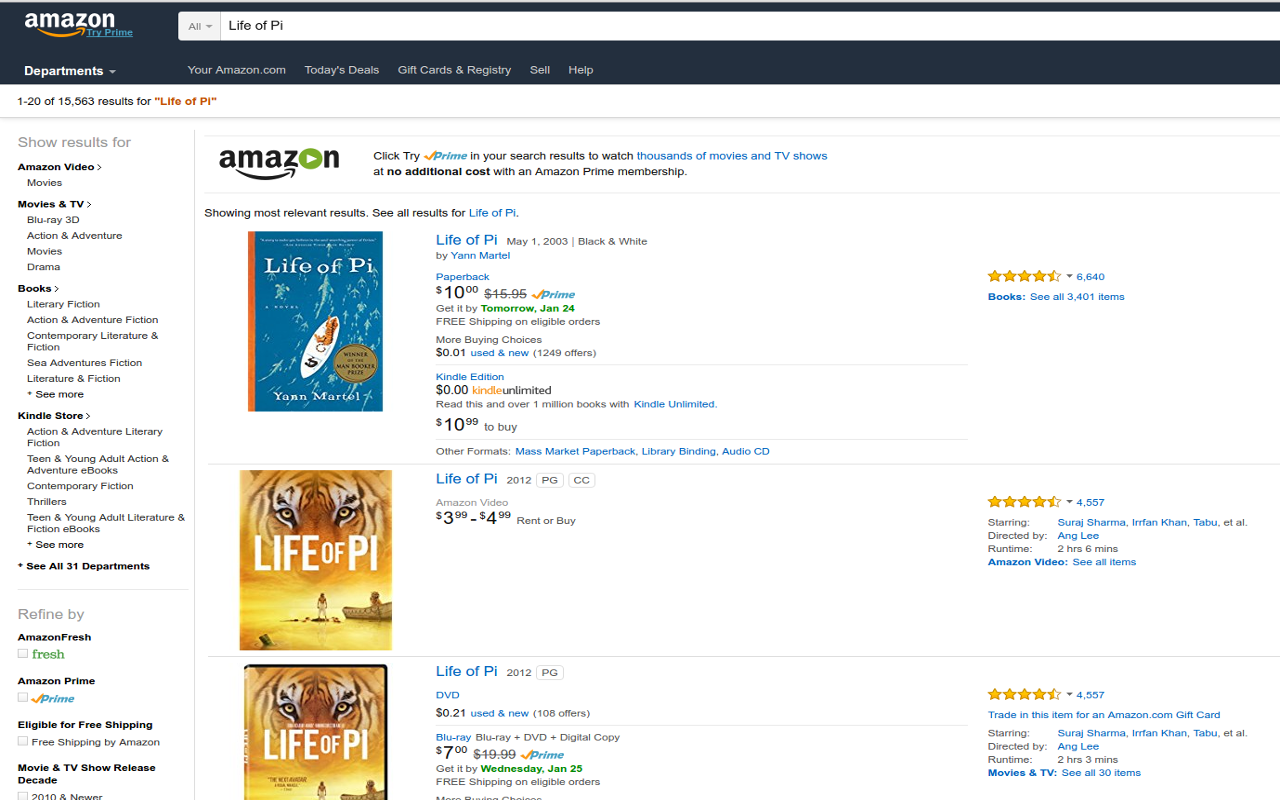
Task: Follow the See All 31 Departments link
Action: [87, 566]
